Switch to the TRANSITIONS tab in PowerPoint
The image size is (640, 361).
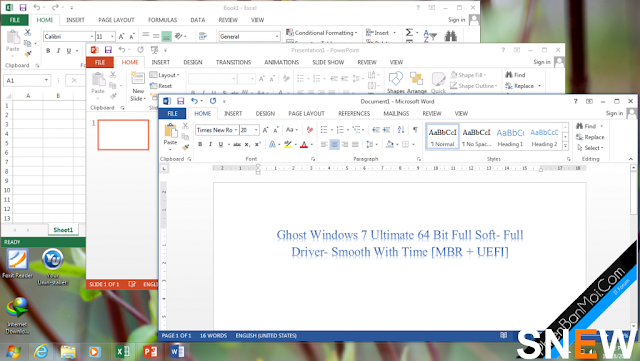[233, 62]
